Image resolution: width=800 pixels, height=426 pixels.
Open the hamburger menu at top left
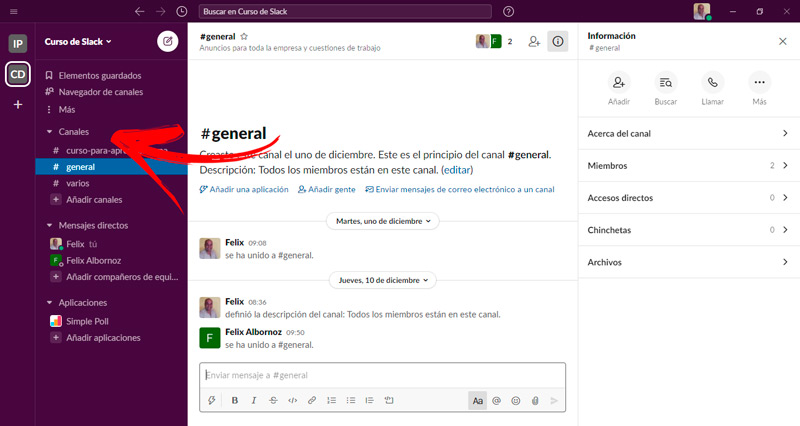pos(14,11)
